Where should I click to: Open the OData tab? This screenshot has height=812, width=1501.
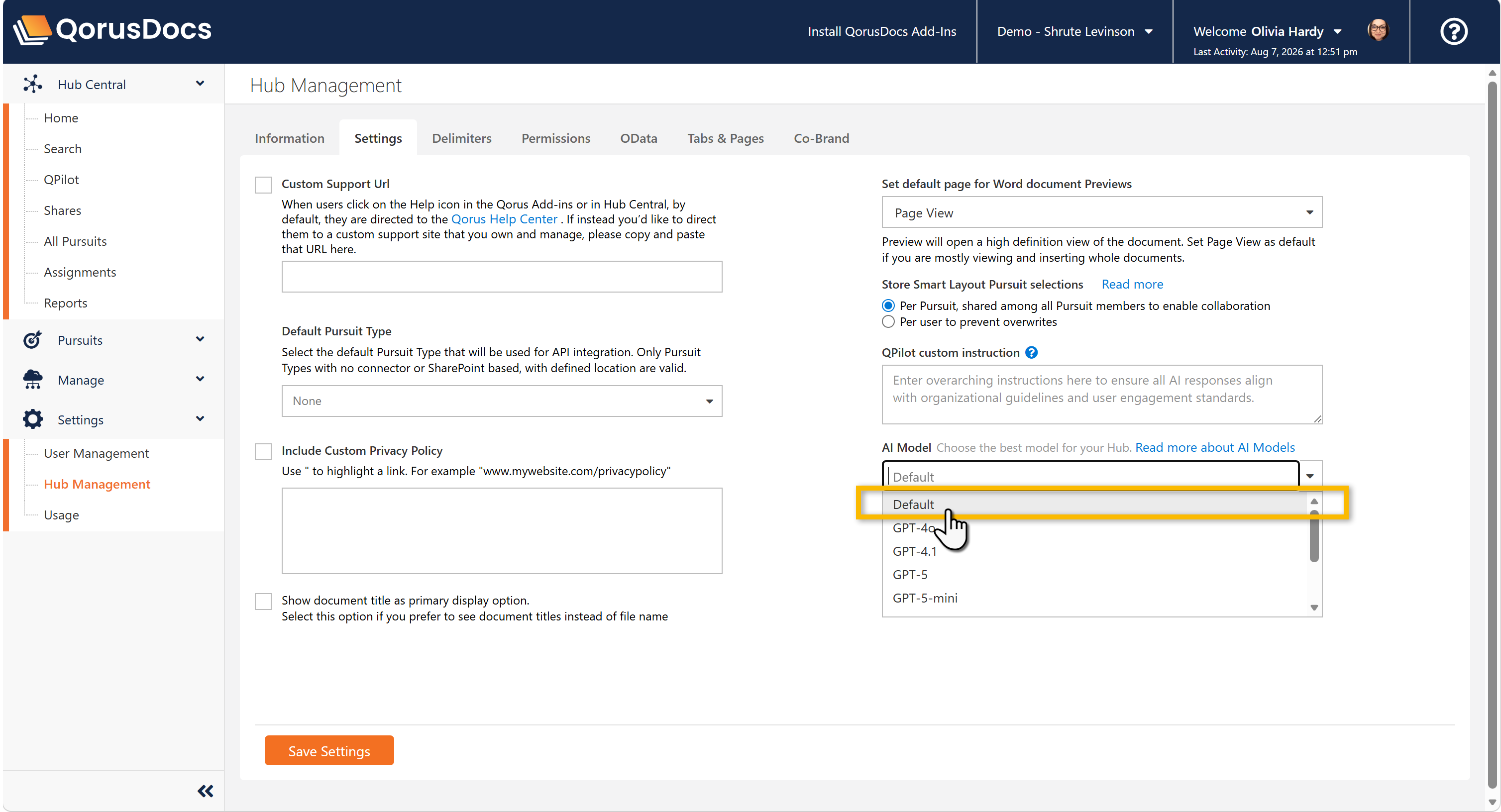[639, 138]
